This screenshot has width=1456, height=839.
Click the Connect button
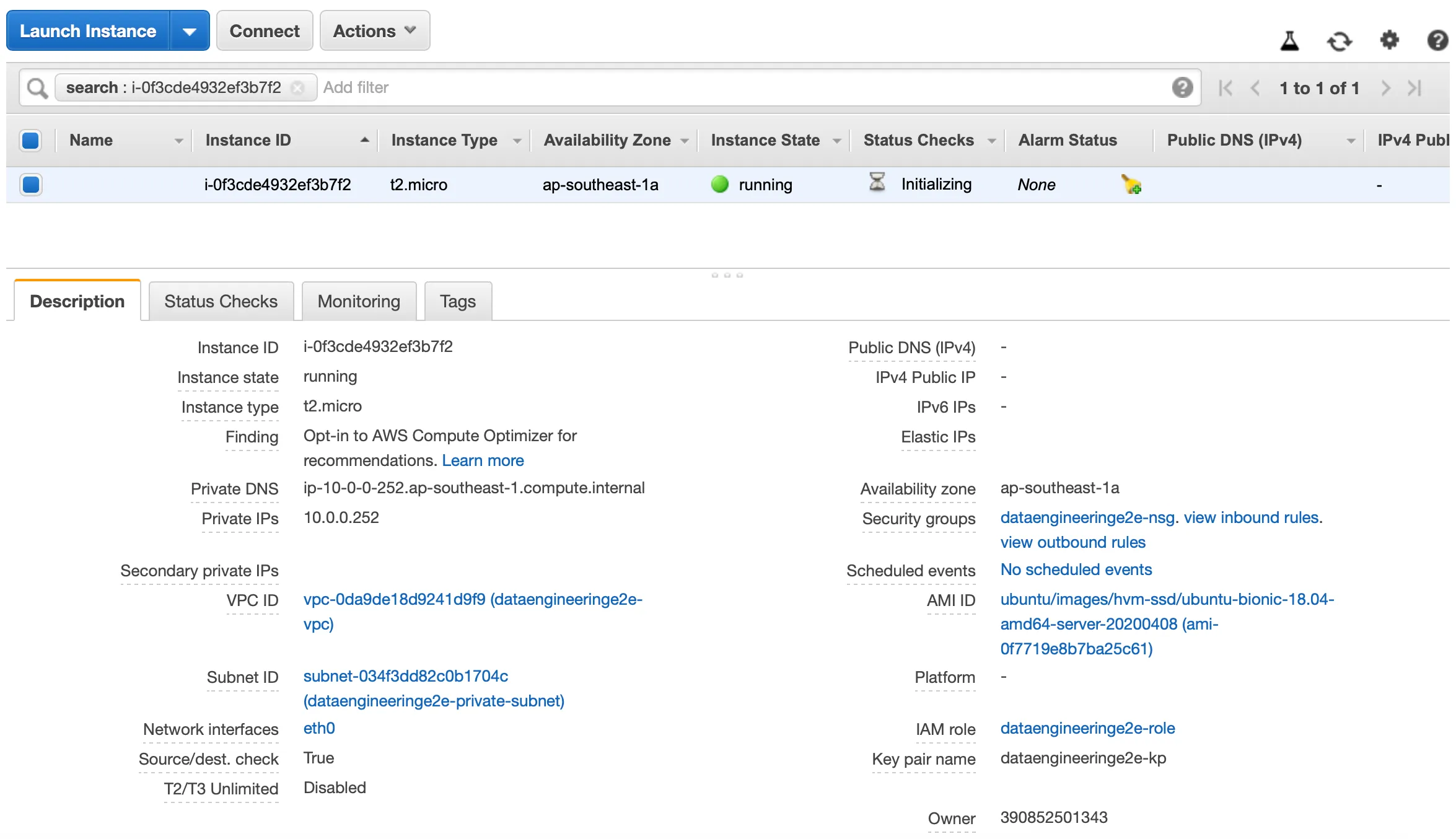[265, 31]
